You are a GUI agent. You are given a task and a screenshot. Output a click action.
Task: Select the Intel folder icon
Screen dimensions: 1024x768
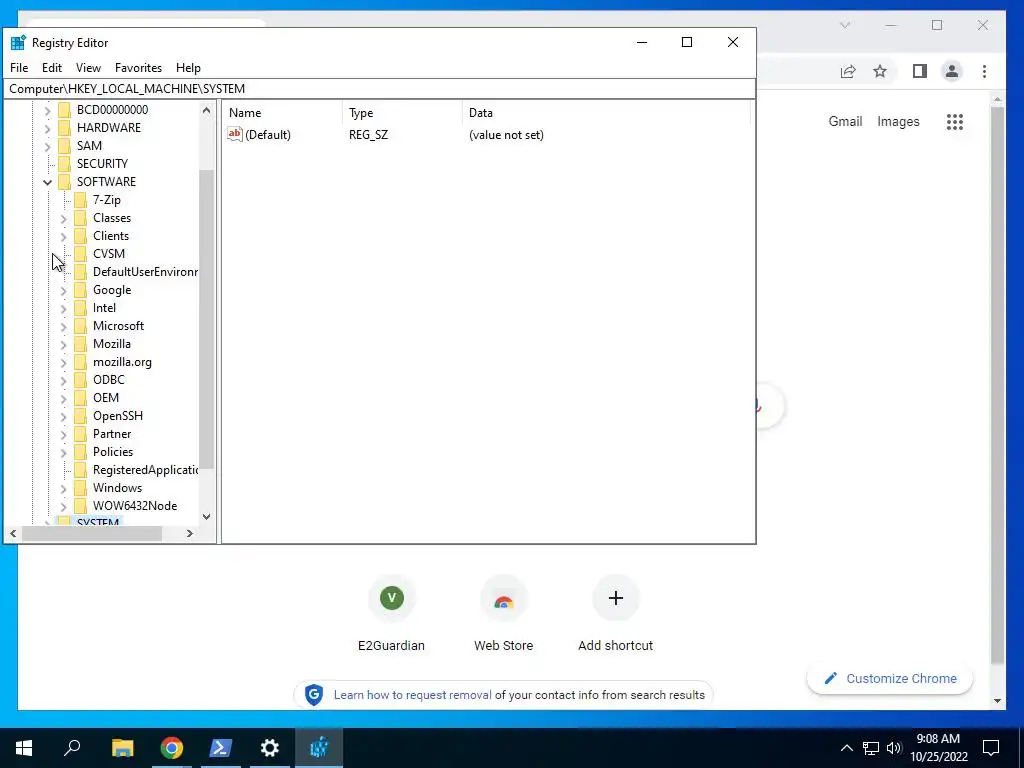click(80, 308)
